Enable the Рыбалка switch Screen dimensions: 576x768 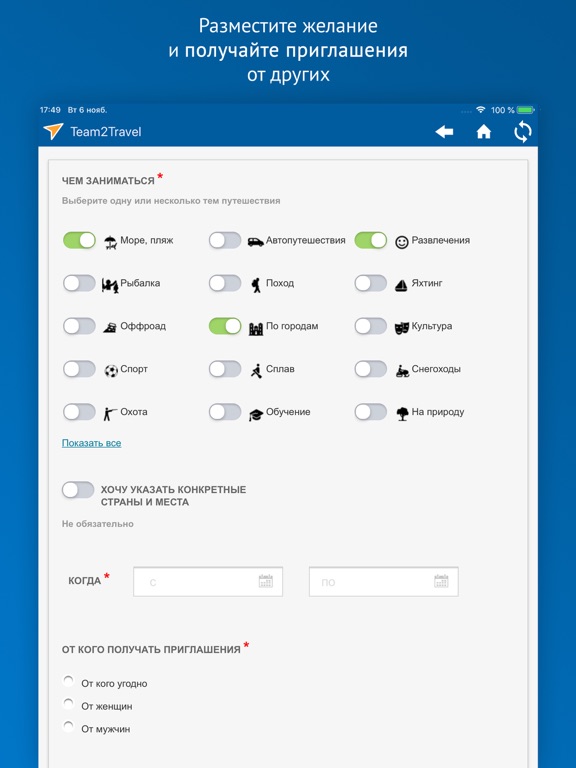[x=79, y=283]
